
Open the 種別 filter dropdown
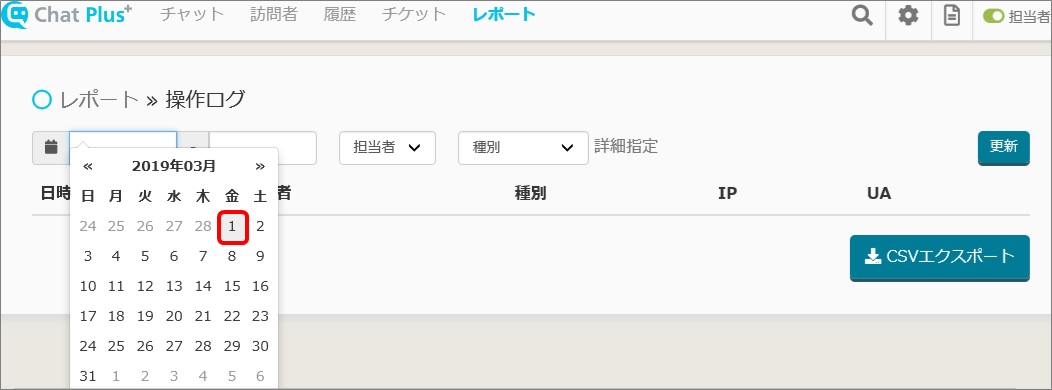click(523, 148)
